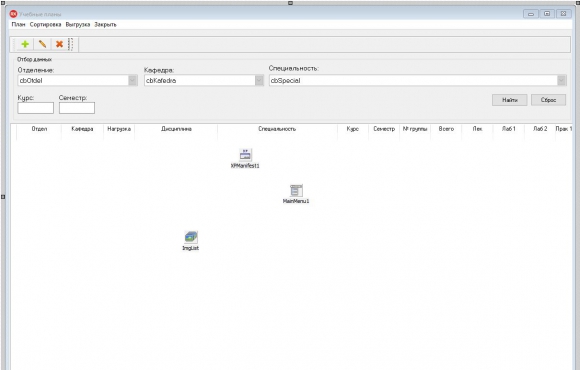The image size is (580, 370).
Task: Select the ImgList component icon
Action: click(x=191, y=237)
